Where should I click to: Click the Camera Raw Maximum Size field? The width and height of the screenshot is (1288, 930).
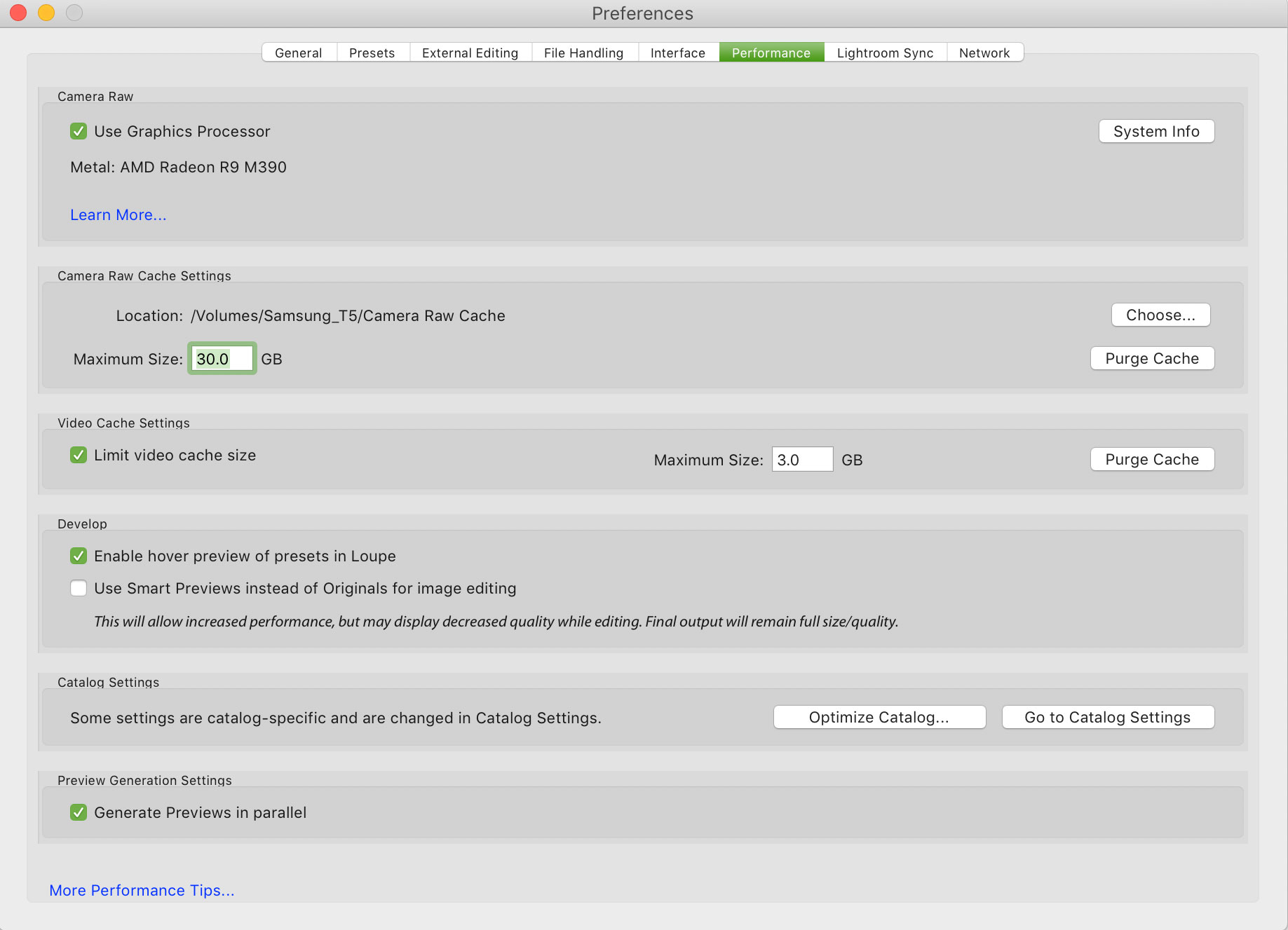coord(222,359)
